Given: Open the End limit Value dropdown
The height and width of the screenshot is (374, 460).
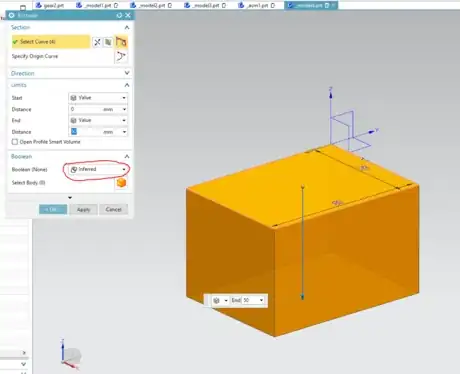Looking at the screenshot, I should pyautogui.click(x=98, y=120).
